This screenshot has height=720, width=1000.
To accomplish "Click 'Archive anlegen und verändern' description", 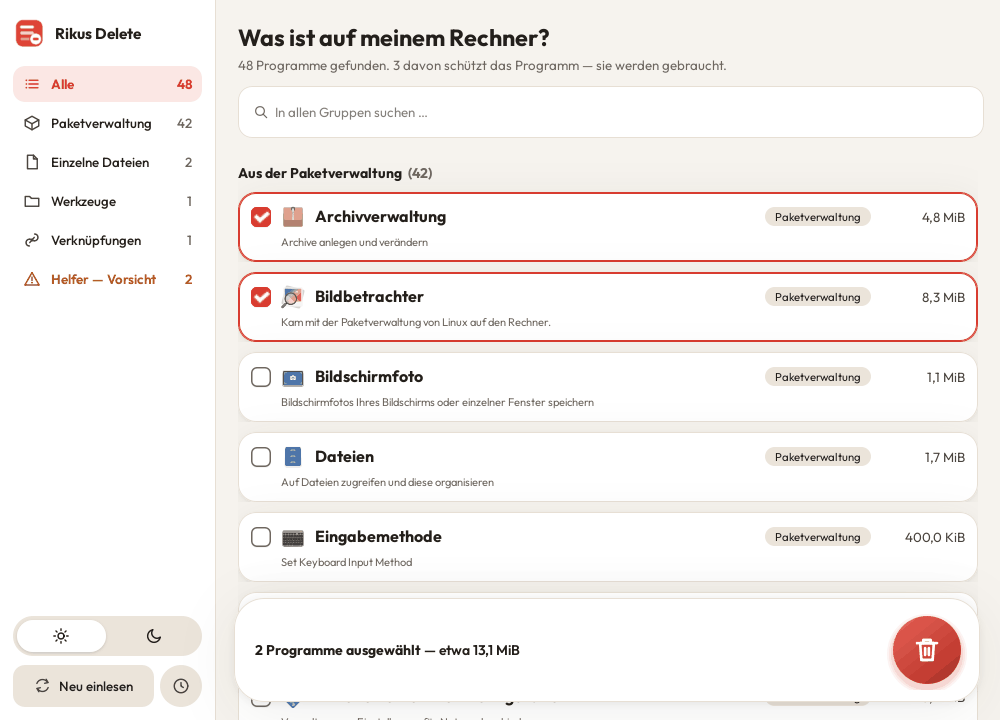I will point(355,242).
